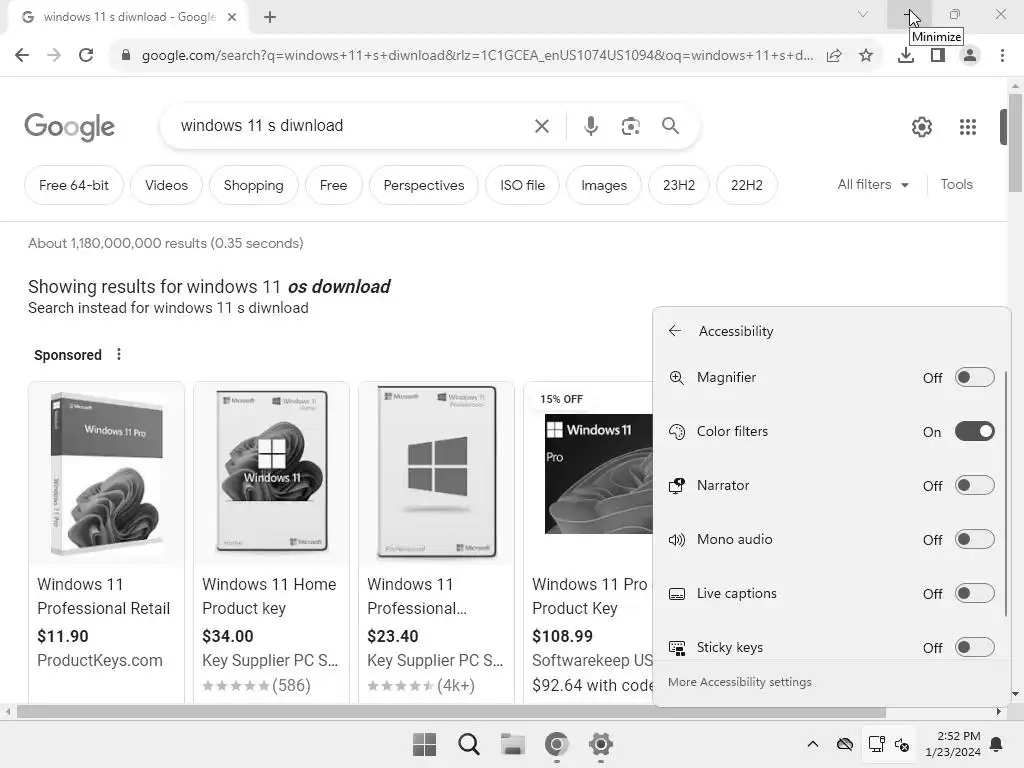Close the Google search tab
The height and width of the screenshot is (768, 1024).
(232, 17)
